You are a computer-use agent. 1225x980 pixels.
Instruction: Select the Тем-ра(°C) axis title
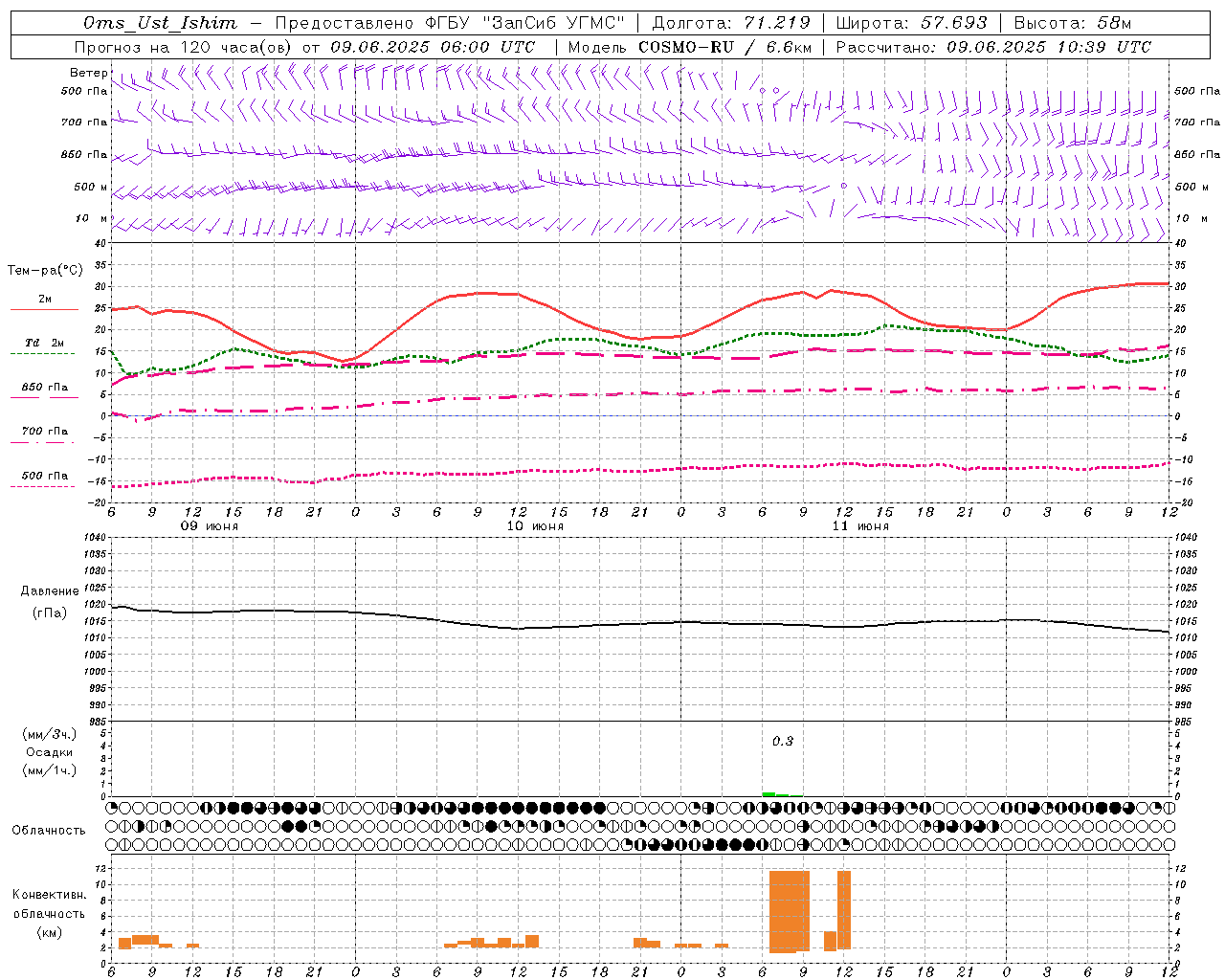(45, 271)
